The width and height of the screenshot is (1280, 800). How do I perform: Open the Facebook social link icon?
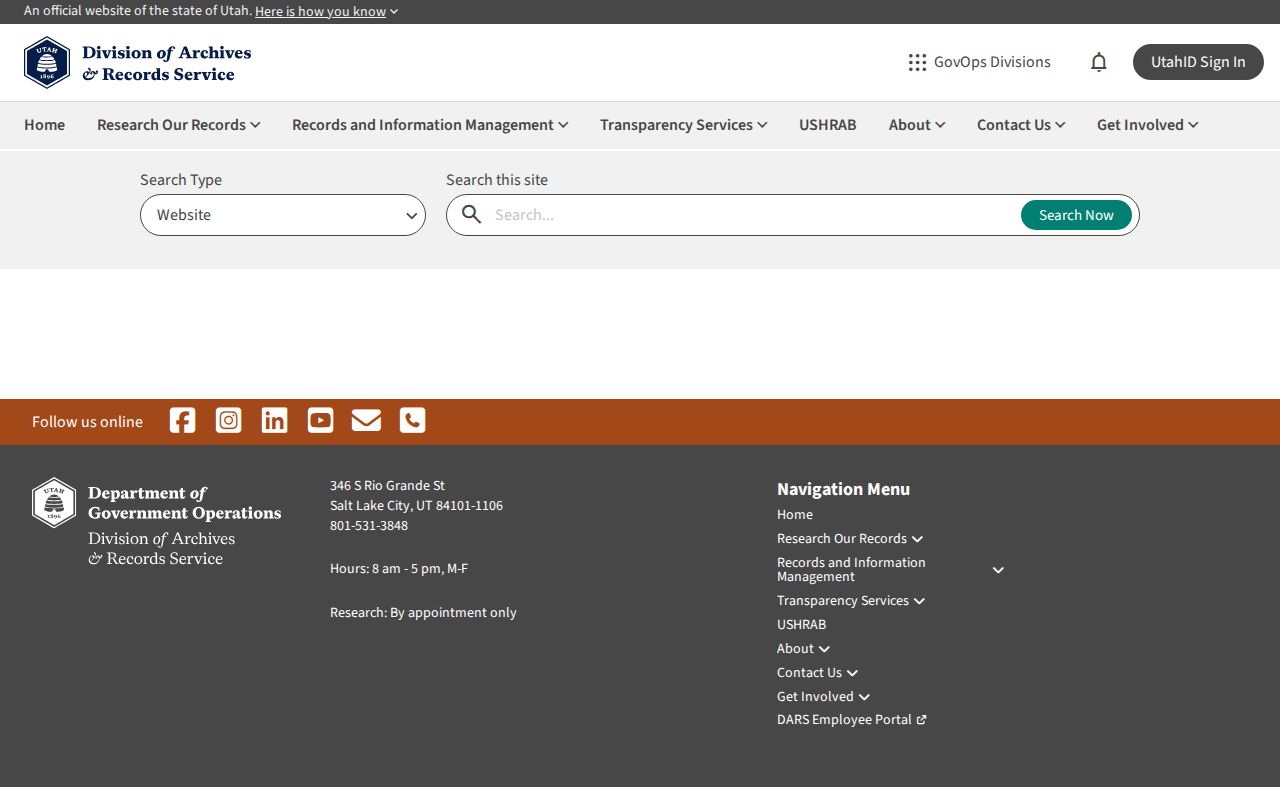coord(182,420)
